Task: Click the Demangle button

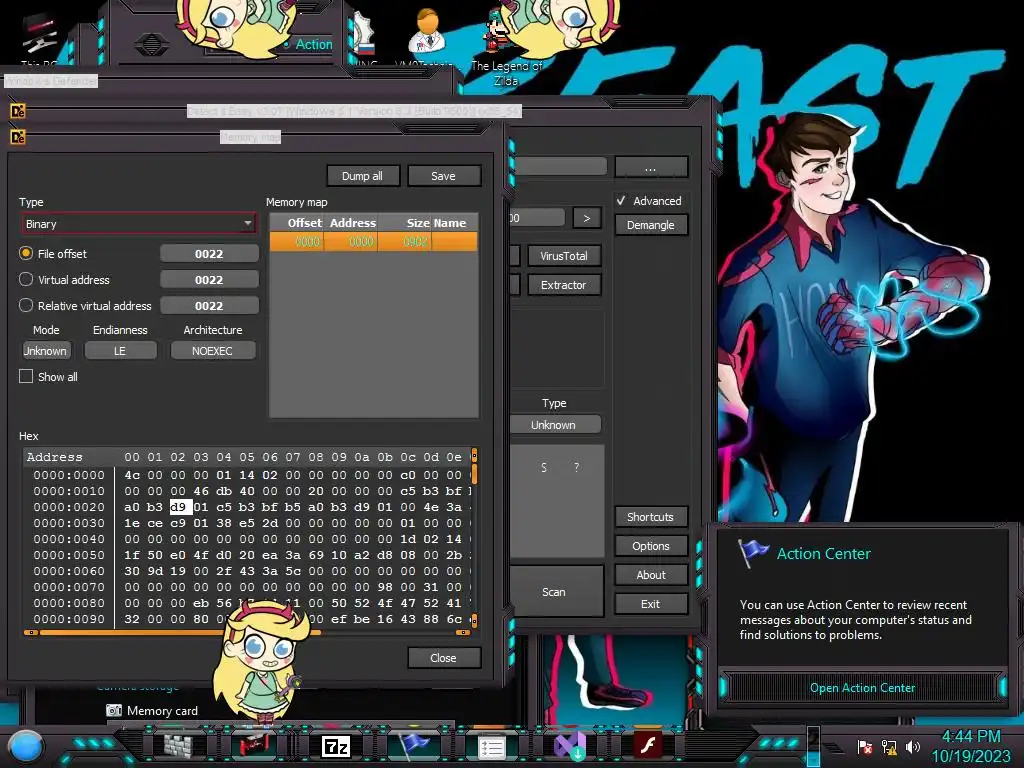Action: click(x=650, y=225)
